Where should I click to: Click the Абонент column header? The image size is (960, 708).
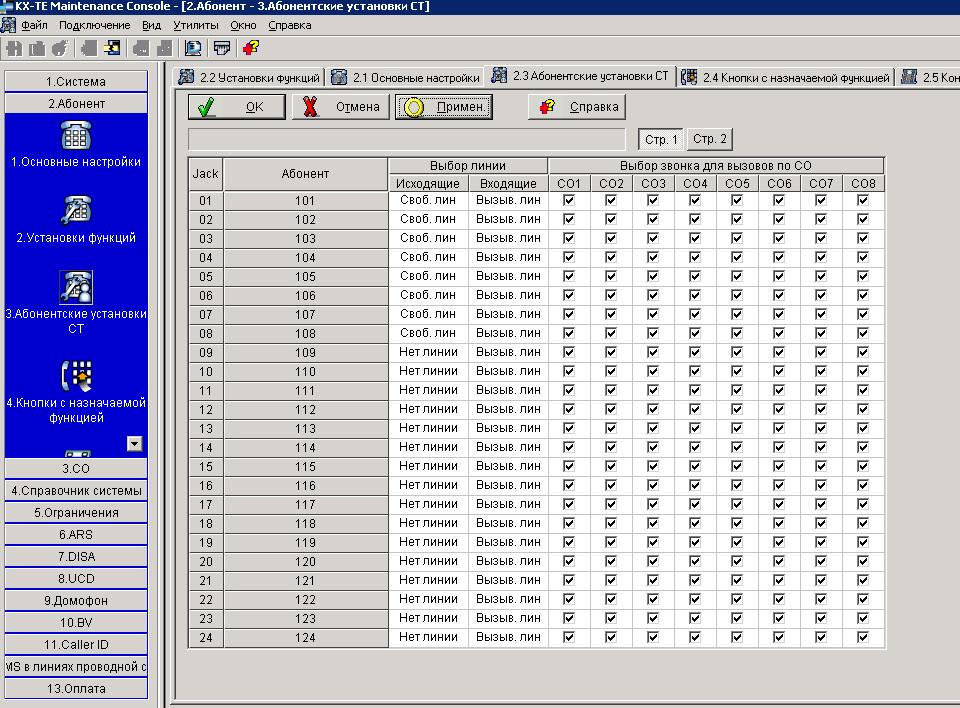(x=306, y=174)
